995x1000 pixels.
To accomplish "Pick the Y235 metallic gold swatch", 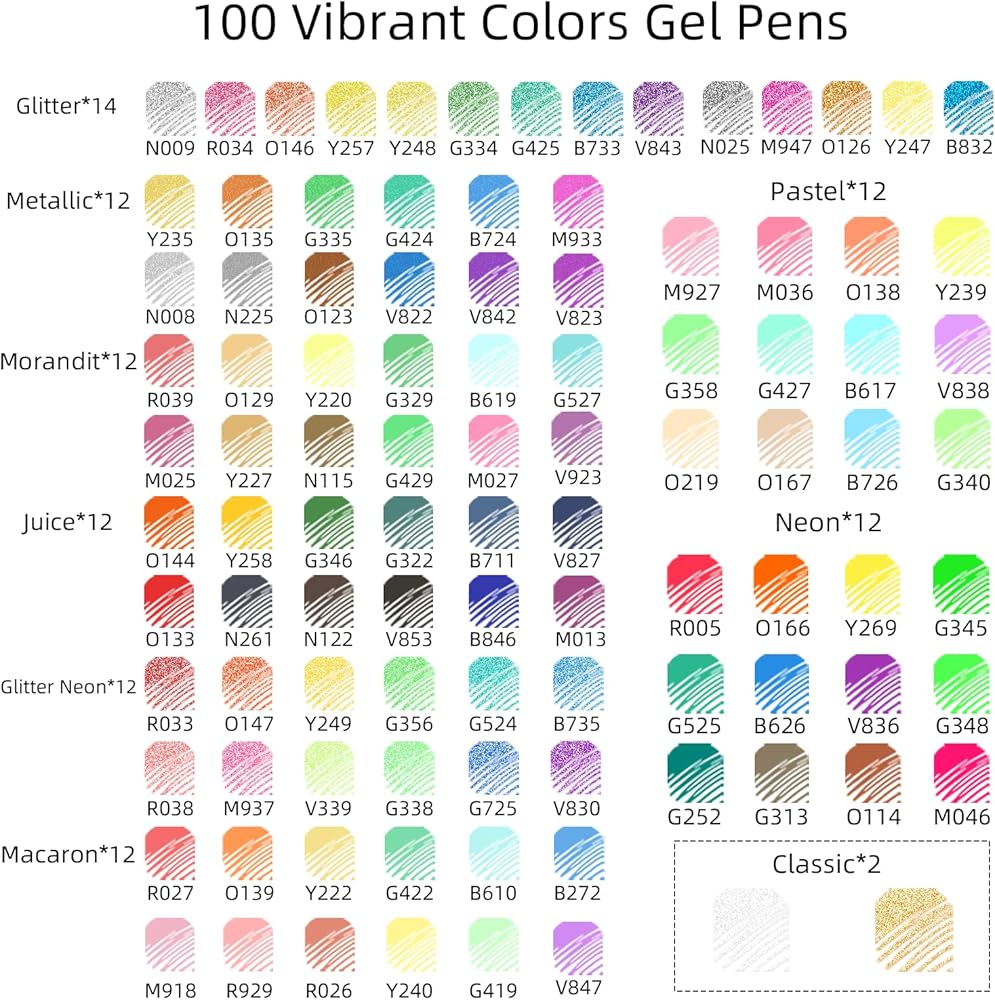I will click(170, 202).
